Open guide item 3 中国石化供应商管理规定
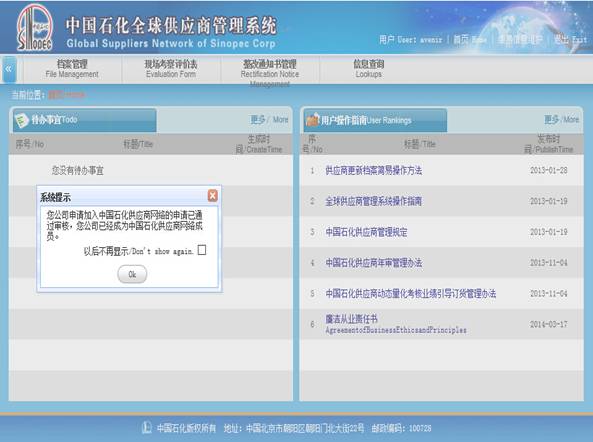Image resolution: width=593 pixels, height=442 pixels. click(366, 232)
